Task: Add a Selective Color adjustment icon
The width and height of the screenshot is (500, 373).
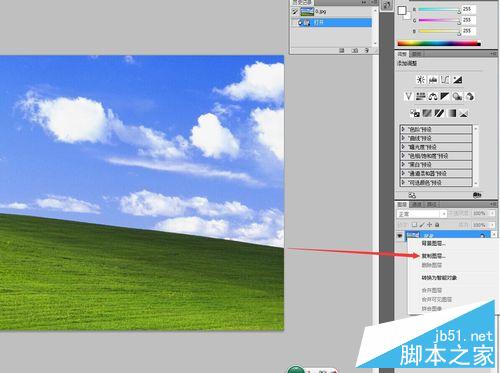Action: (464, 113)
